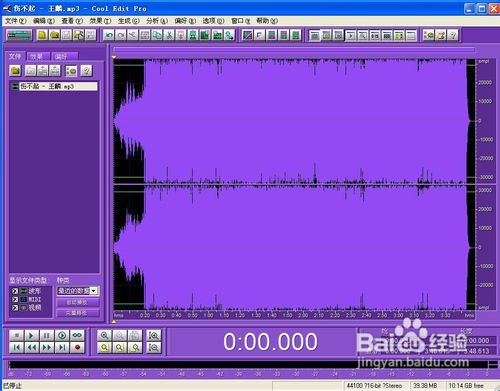Open the 帮助 menu
This screenshot has width=500, height=391.
click(x=267, y=21)
